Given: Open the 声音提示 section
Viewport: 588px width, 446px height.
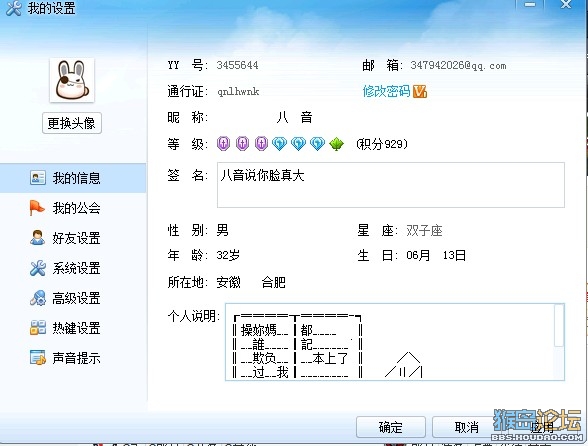Looking at the screenshot, I should (73, 358).
